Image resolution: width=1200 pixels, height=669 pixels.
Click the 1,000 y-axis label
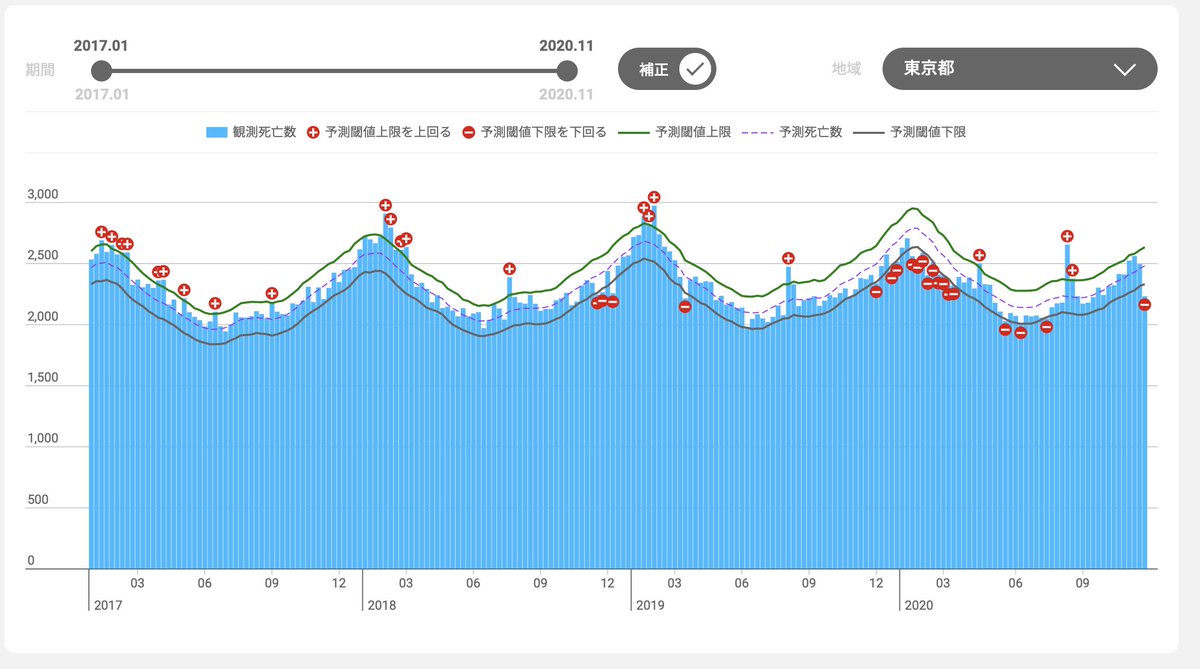(x=43, y=439)
